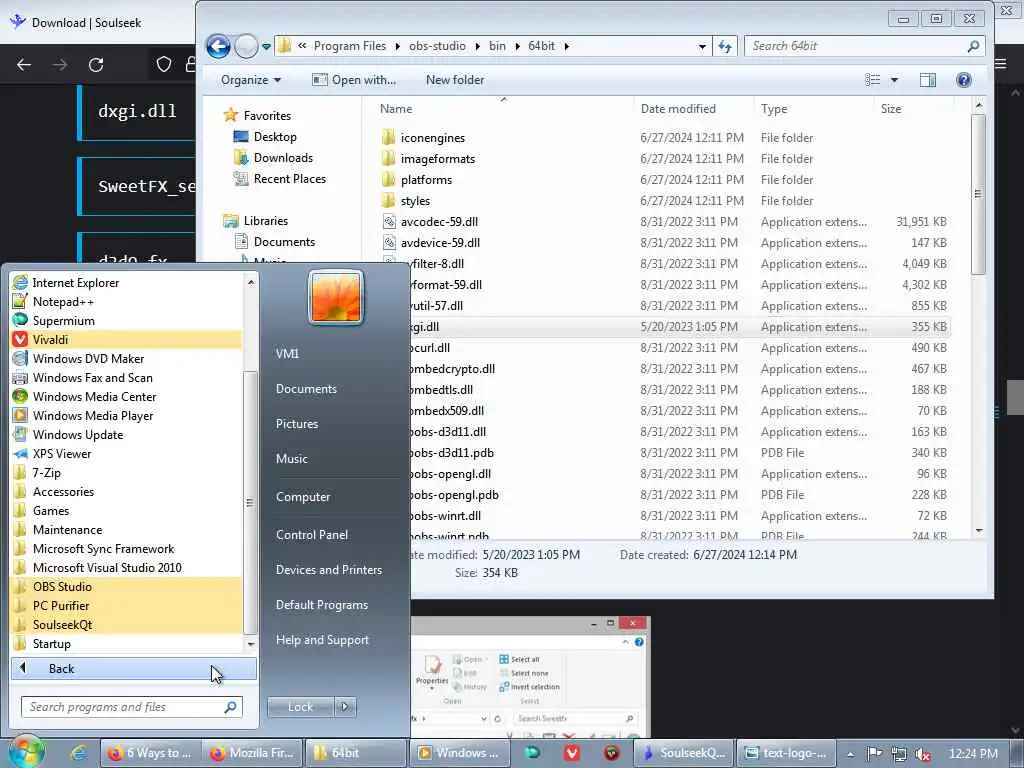Open Windows DVD Maker
The width and height of the screenshot is (1024, 768).
pos(127,359)
